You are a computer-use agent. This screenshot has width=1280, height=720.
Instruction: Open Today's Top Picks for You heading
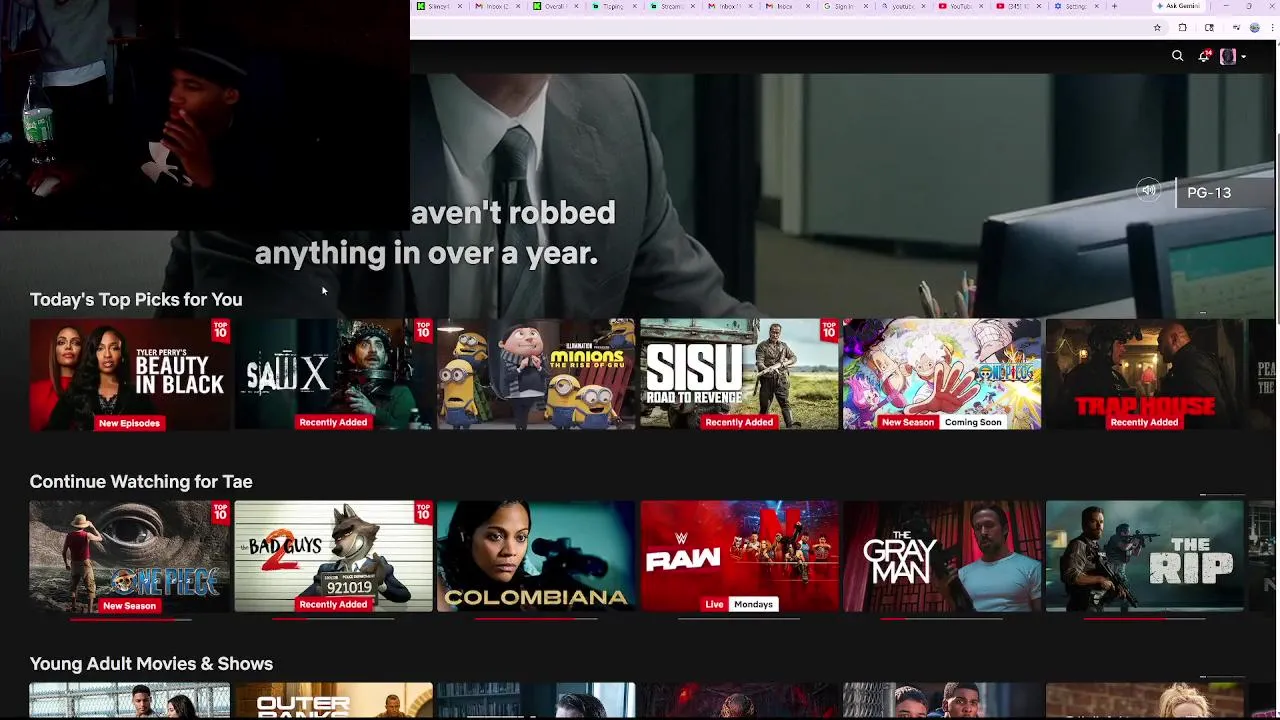136,299
